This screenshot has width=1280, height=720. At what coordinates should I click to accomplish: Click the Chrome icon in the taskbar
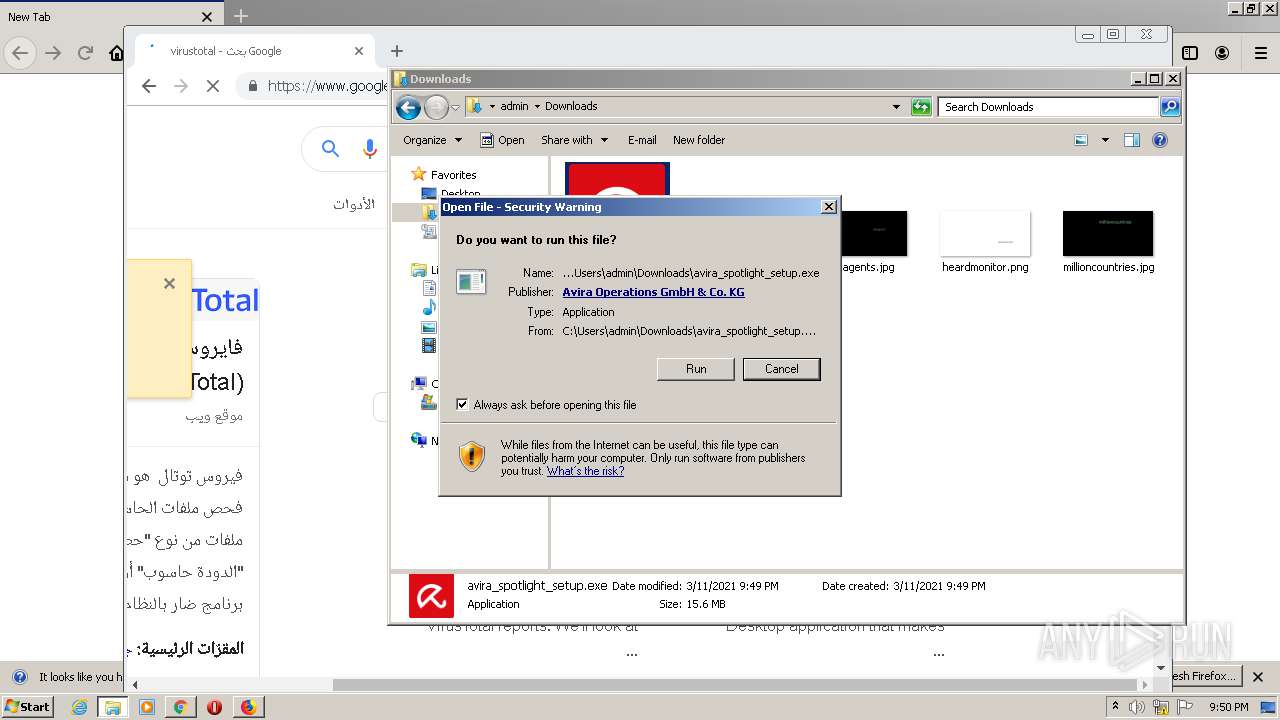click(180, 707)
